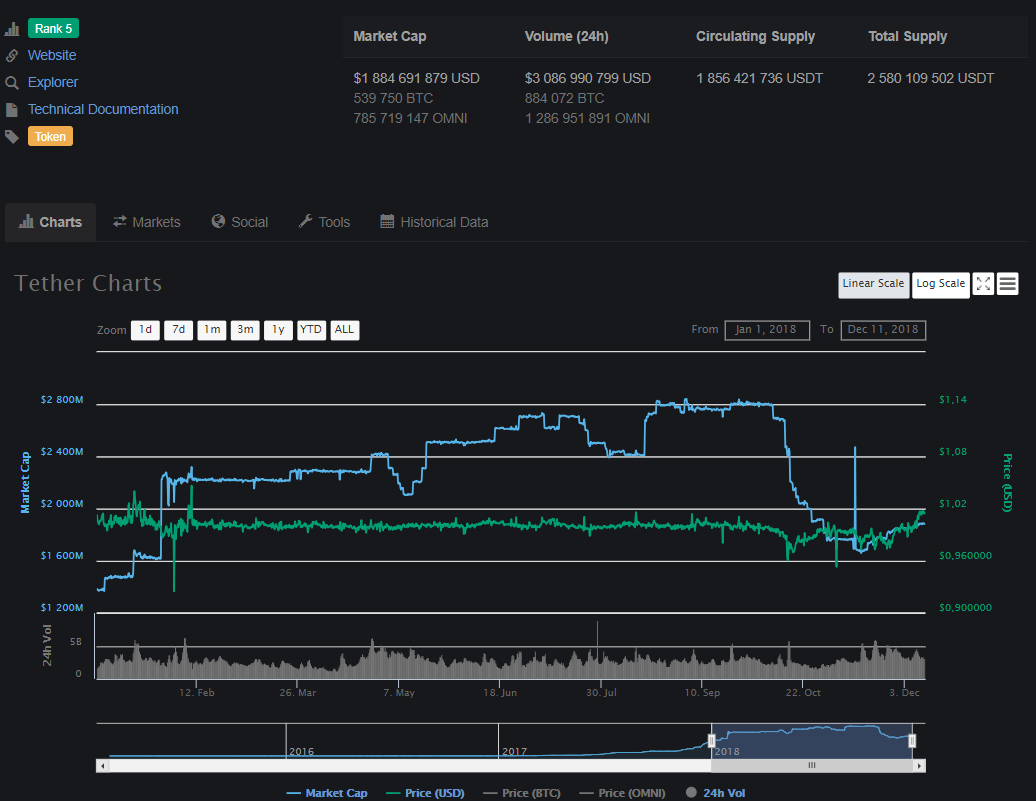This screenshot has width=1036, height=801.
Task: Toggle Market Cap series in legend
Action: [327, 793]
